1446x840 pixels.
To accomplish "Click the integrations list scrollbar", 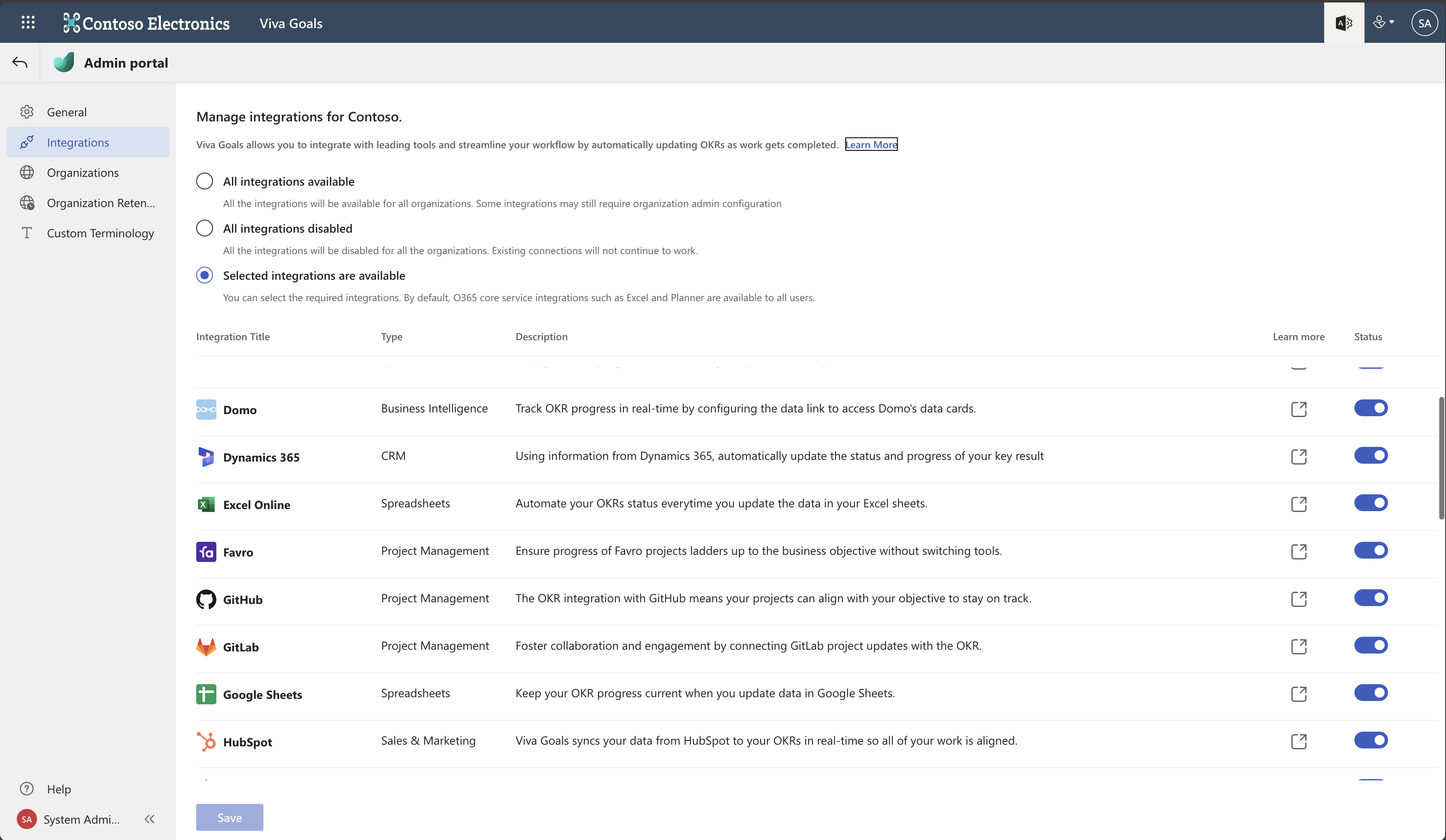I will (x=1441, y=459).
